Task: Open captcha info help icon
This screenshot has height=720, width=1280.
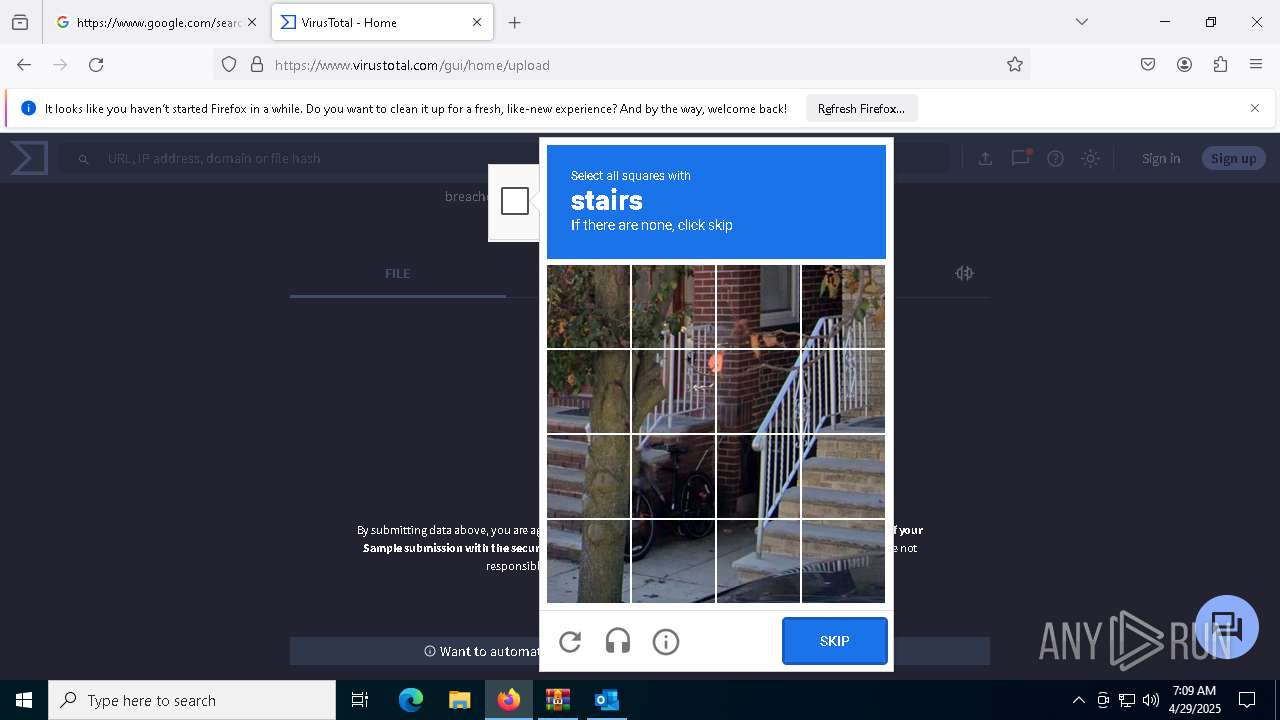Action: point(666,642)
